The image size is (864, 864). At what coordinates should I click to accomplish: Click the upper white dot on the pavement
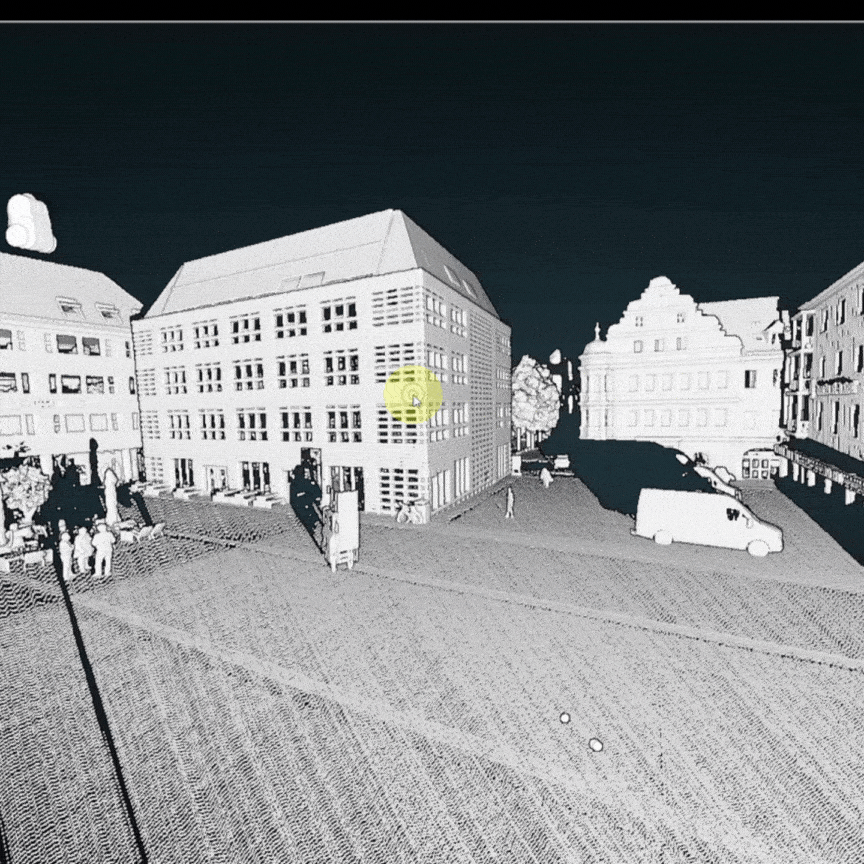tap(564, 718)
